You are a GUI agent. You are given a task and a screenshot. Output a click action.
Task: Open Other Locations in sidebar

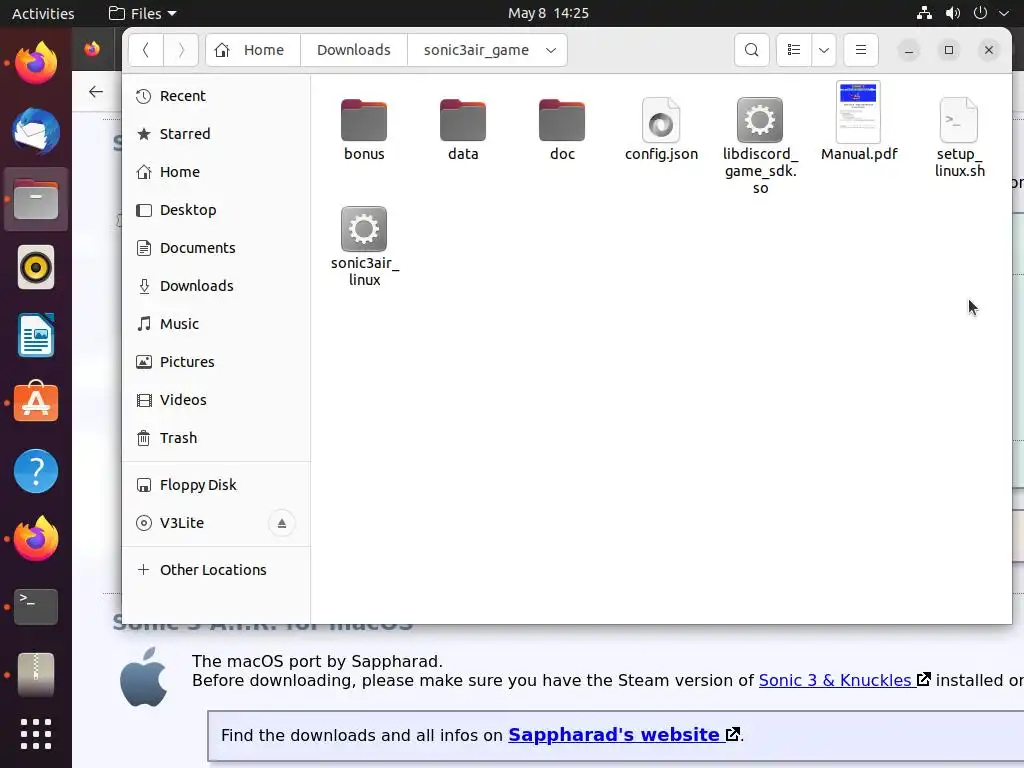[216, 569]
